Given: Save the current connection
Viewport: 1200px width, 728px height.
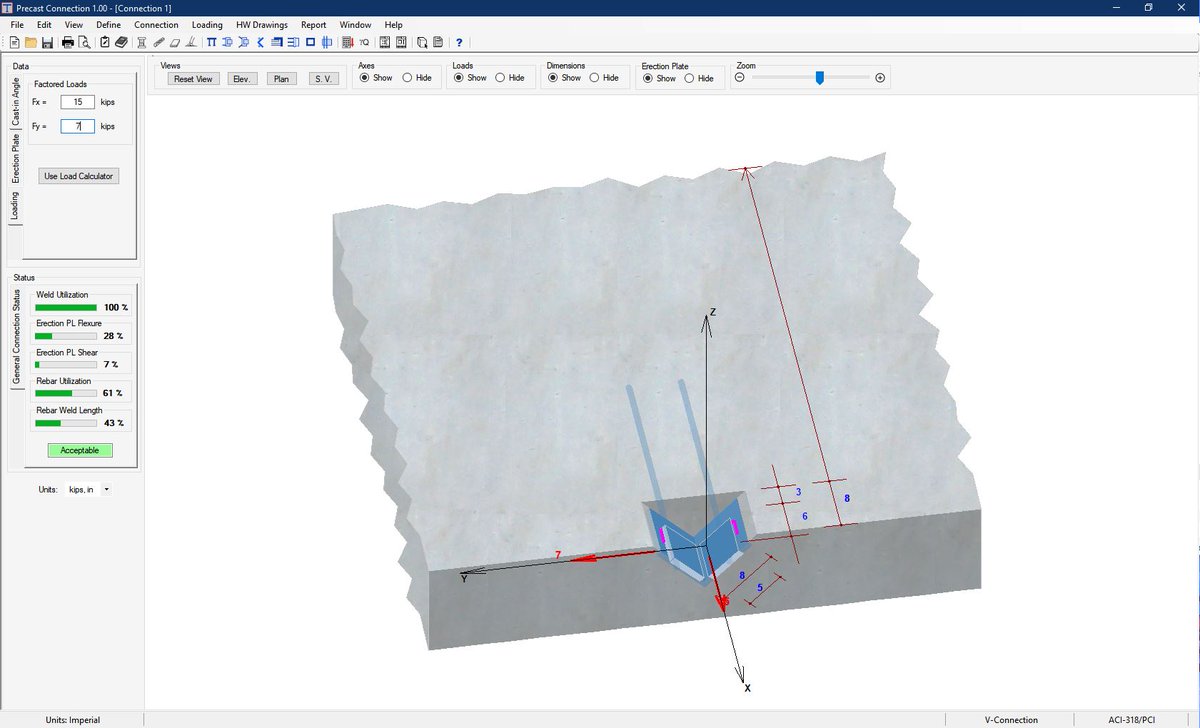Looking at the screenshot, I should (49, 42).
